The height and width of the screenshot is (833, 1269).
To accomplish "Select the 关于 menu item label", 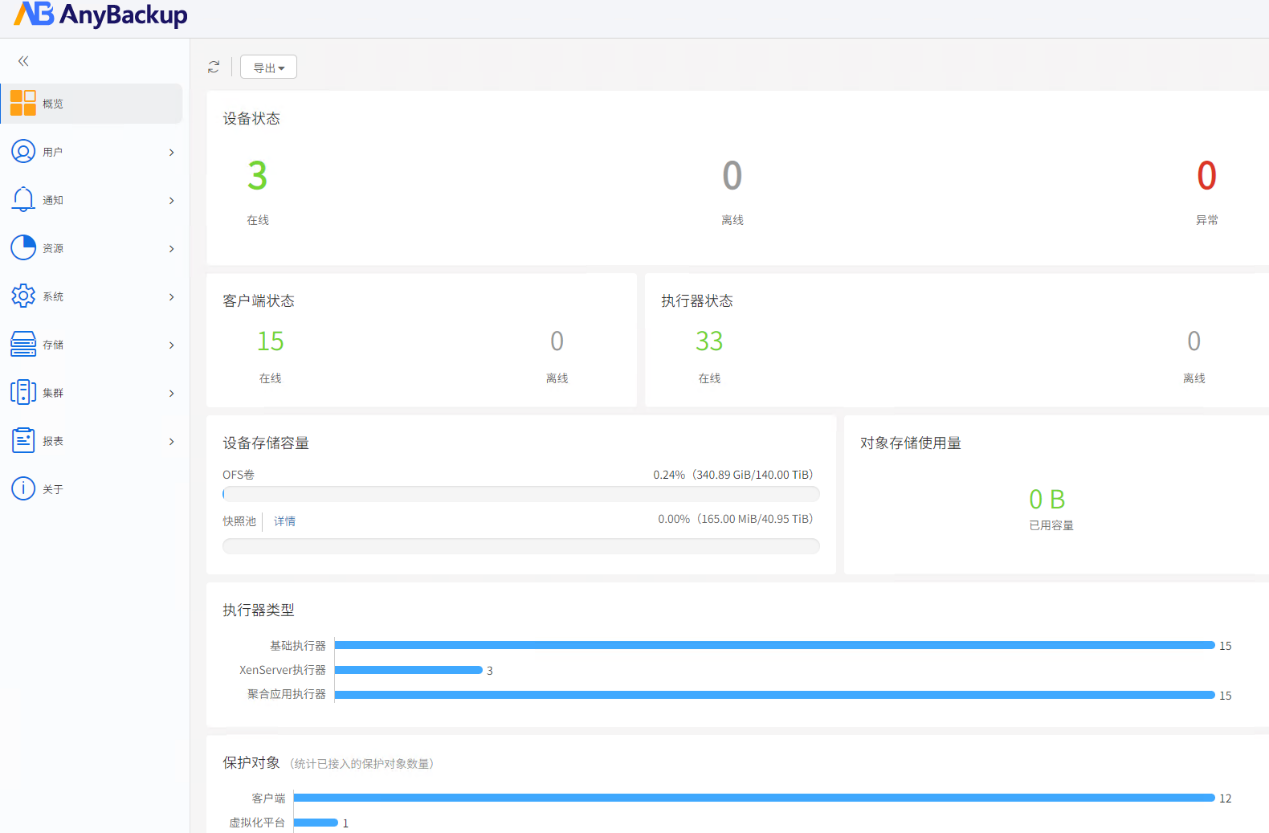I will pos(53,489).
